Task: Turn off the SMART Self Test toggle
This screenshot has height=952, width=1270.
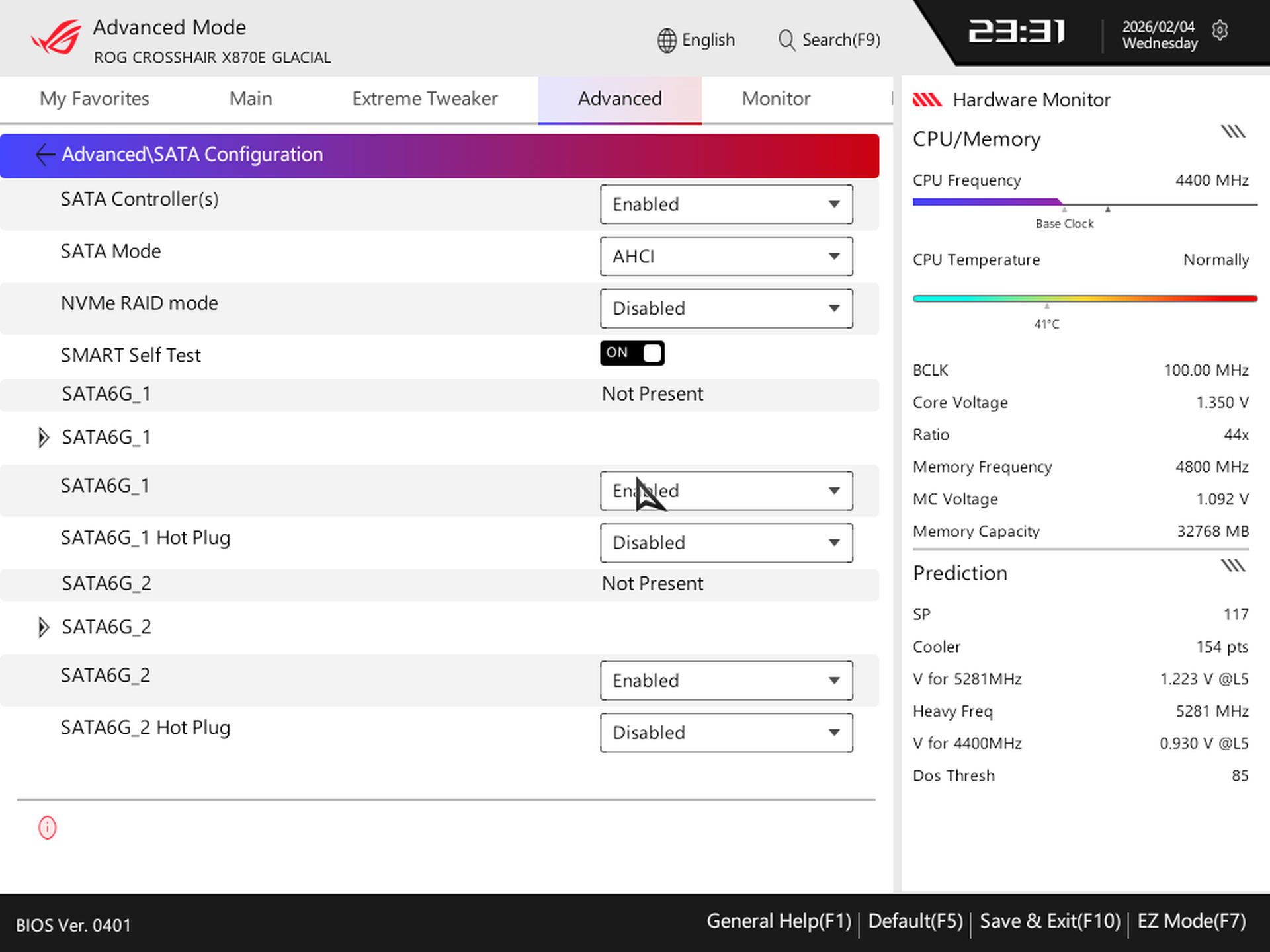Action: coord(632,353)
